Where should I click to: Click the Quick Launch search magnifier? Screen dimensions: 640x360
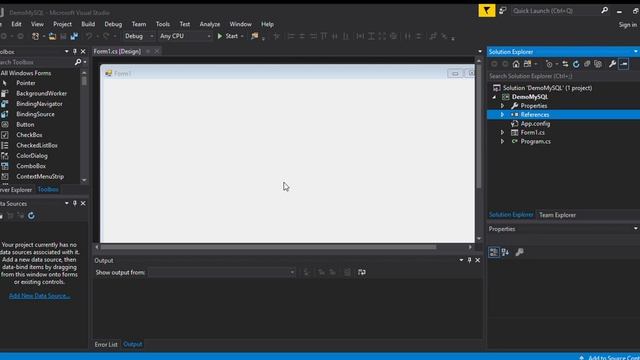[x=604, y=11]
